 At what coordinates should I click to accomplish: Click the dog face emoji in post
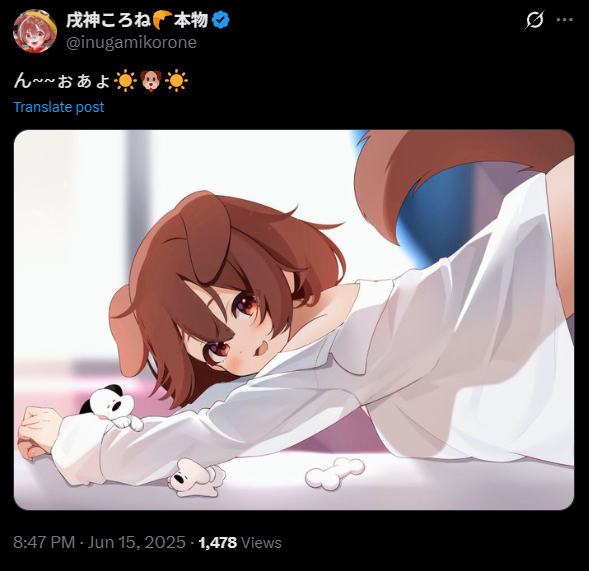[x=151, y=81]
